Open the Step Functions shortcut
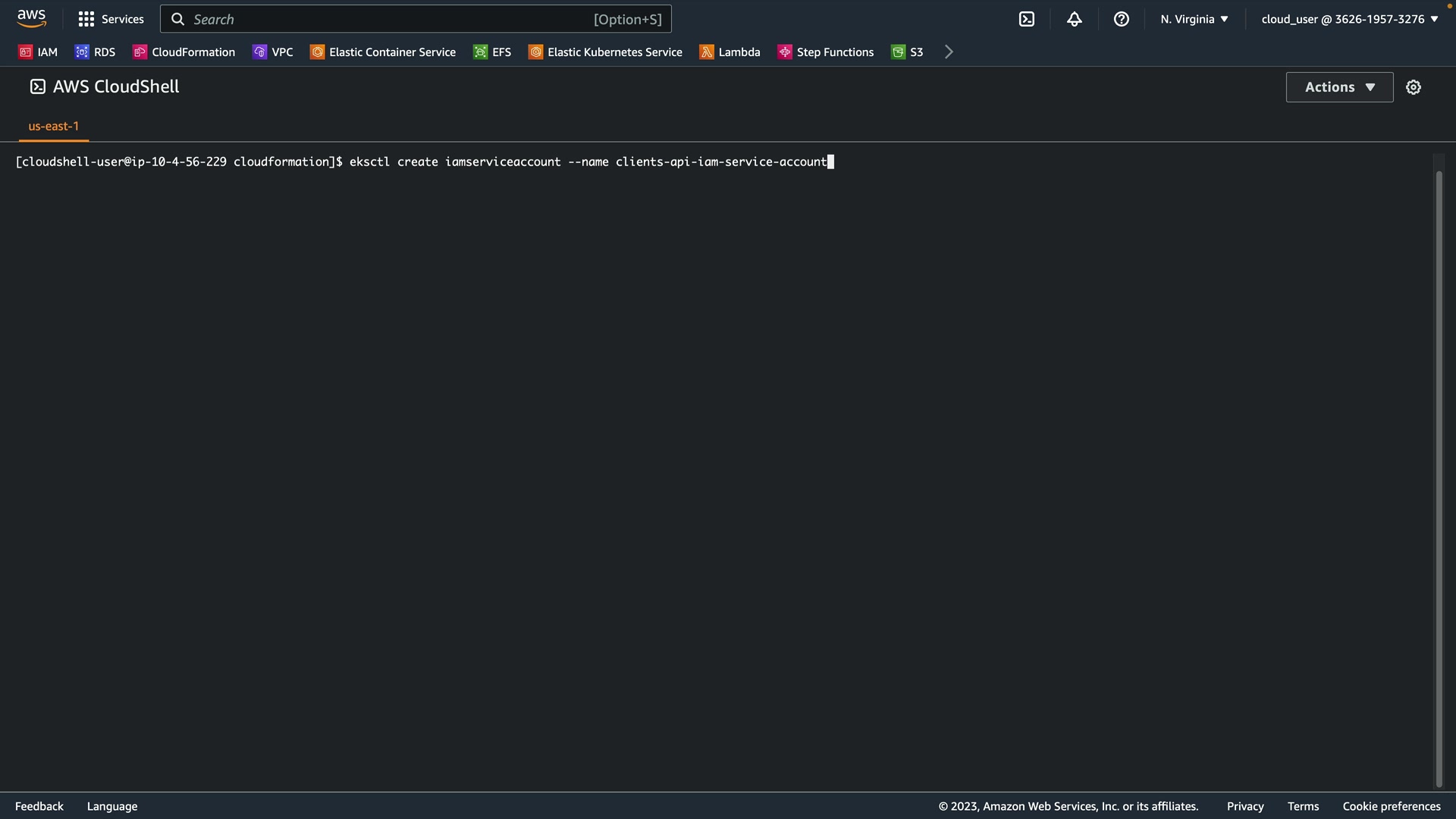 pos(825,52)
